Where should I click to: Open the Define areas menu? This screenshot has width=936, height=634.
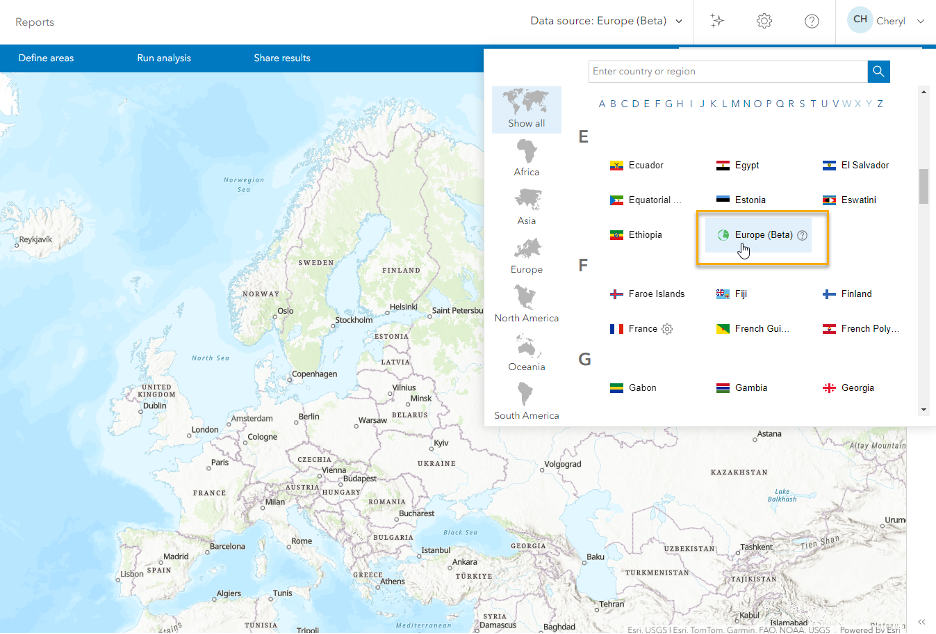(x=46, y=58)
